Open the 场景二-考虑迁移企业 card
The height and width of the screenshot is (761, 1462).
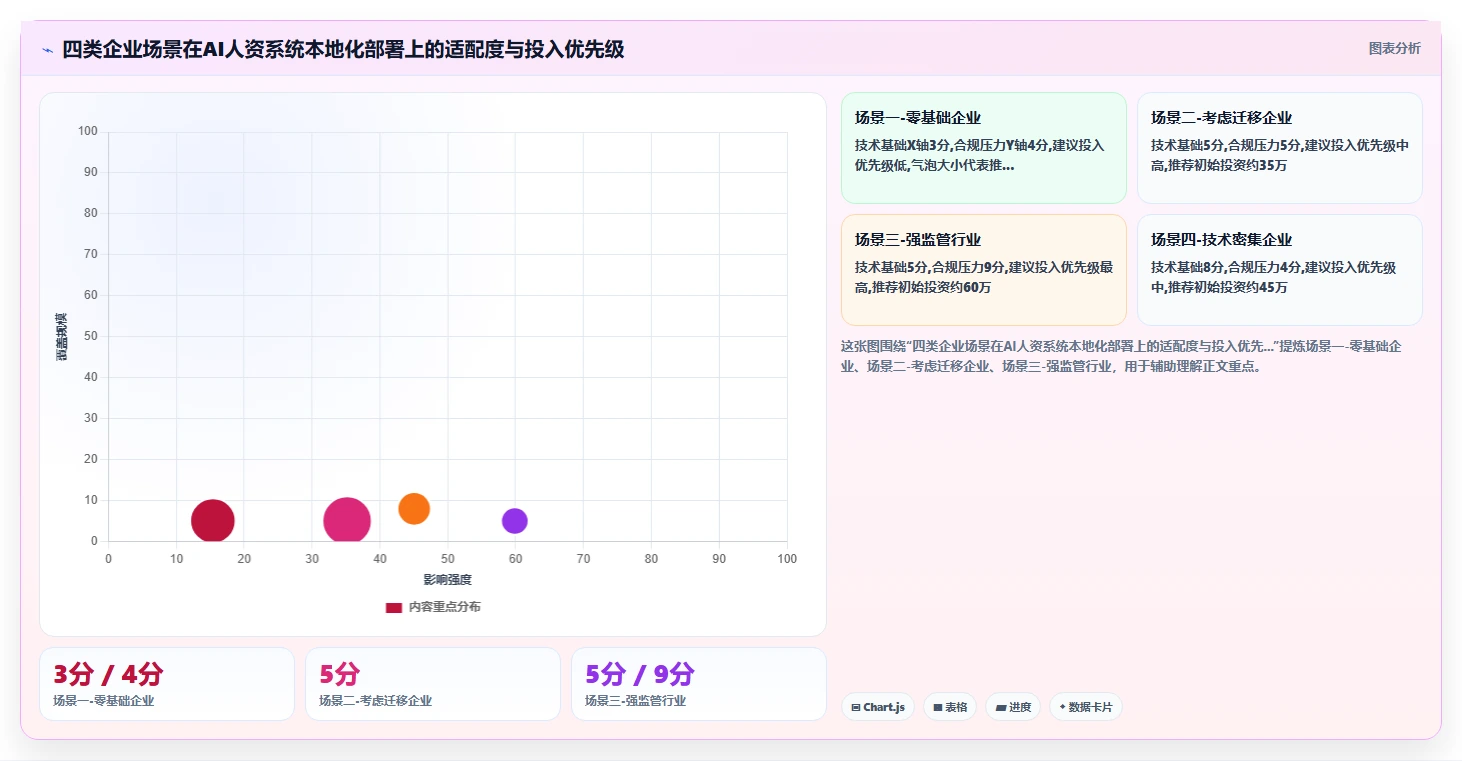pyautogui.click(x=1280, y=148)
